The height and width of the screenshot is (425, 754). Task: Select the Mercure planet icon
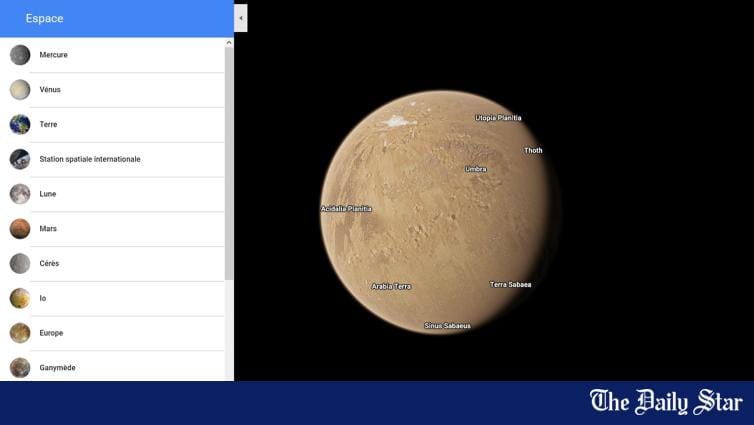[x=20, y=55]
